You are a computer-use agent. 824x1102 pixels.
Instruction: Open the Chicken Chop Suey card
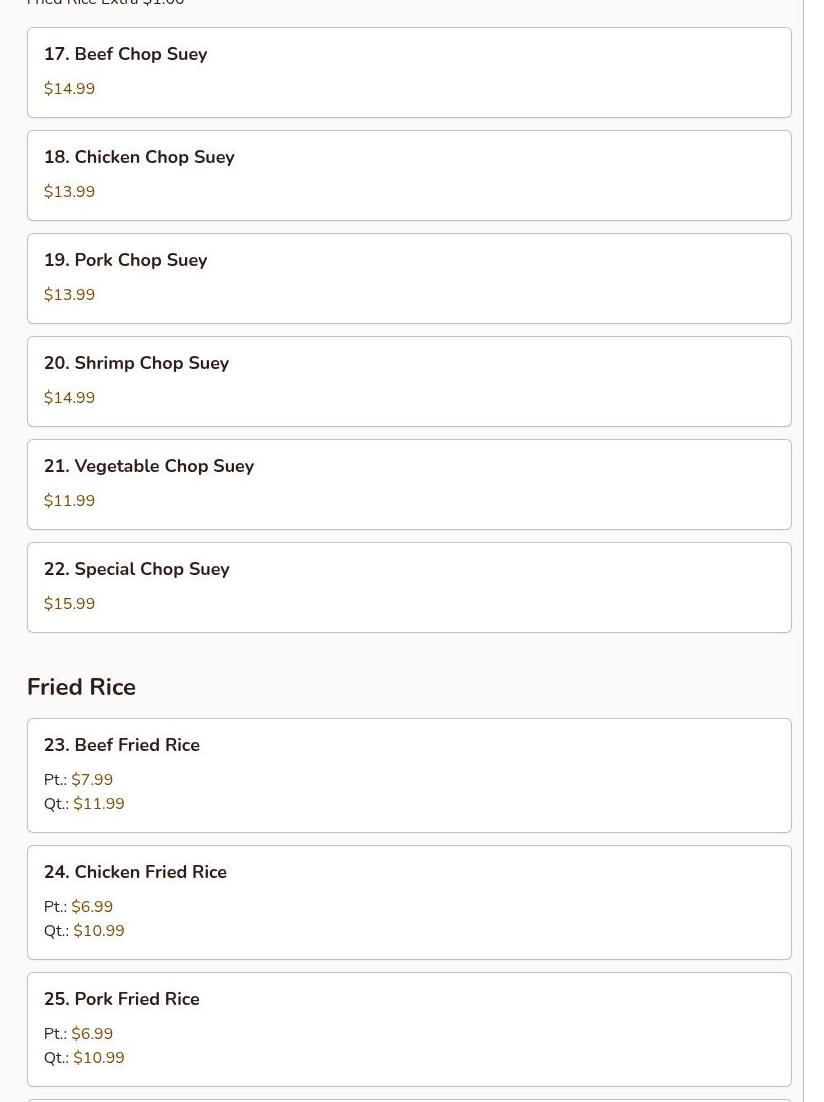tap(409, 176)
